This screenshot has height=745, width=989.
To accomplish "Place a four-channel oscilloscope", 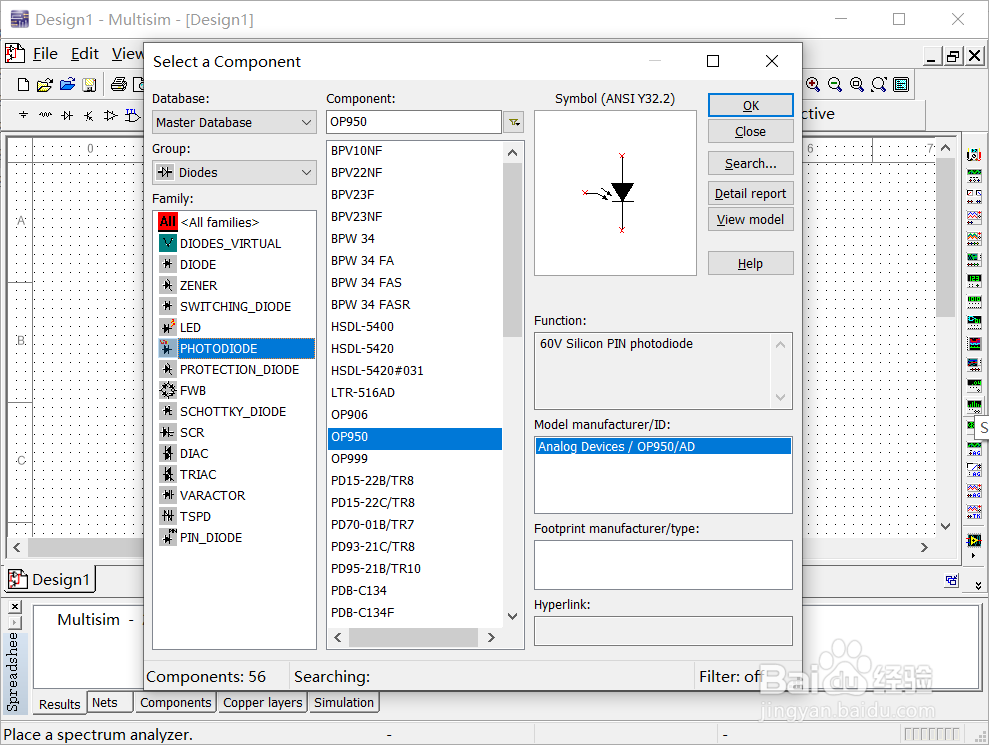I will click(x=974, y=238).
